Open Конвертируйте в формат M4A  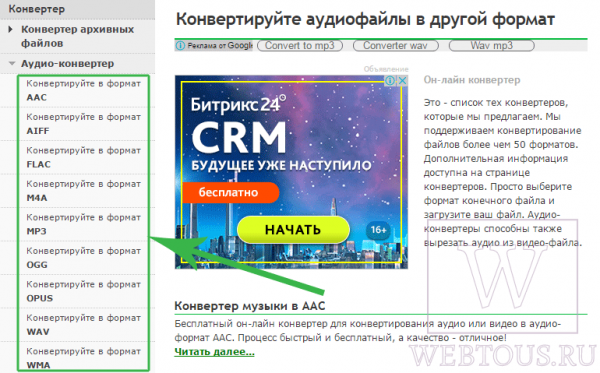click(83, 191)
